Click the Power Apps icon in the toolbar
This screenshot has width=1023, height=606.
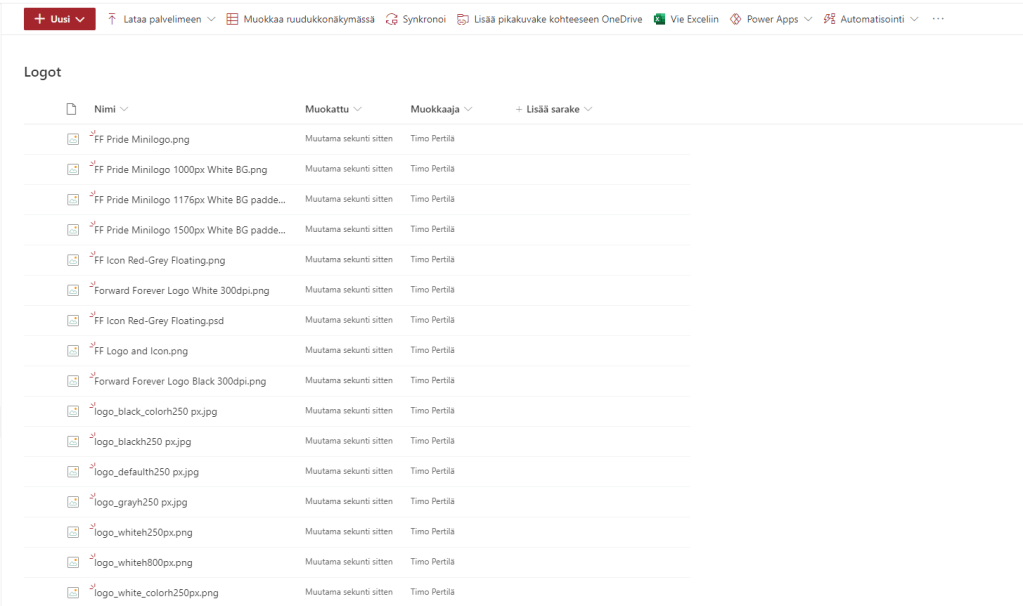[x=736, y=19]
